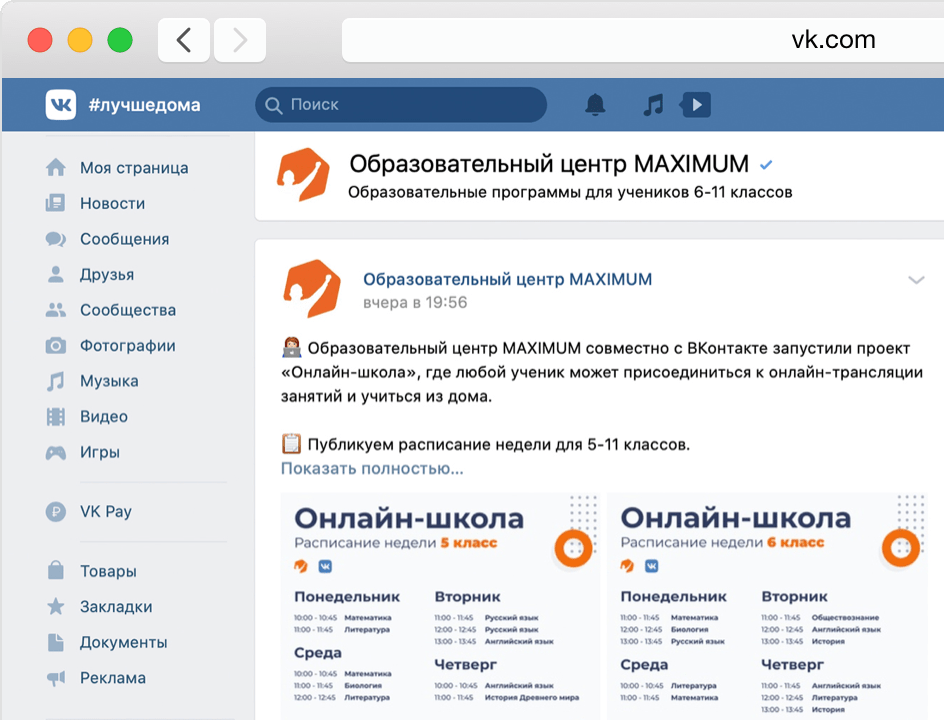The height and width of the screenshot is (720, 944).
Task: Click community title Образовательный центр MAXIMUM
Action: tap(549, 164)
